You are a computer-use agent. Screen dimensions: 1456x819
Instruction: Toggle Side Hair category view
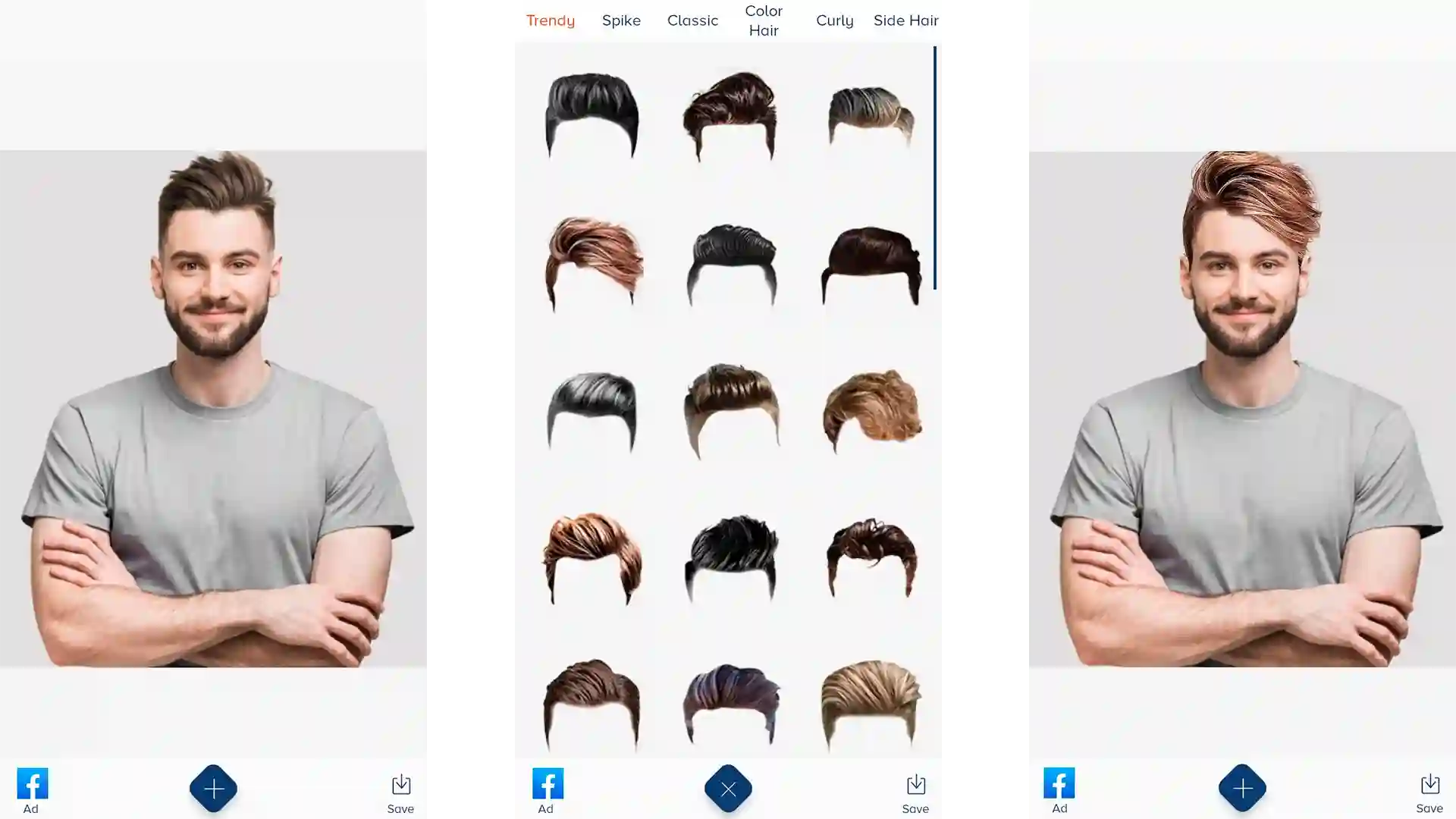[906, 20]
